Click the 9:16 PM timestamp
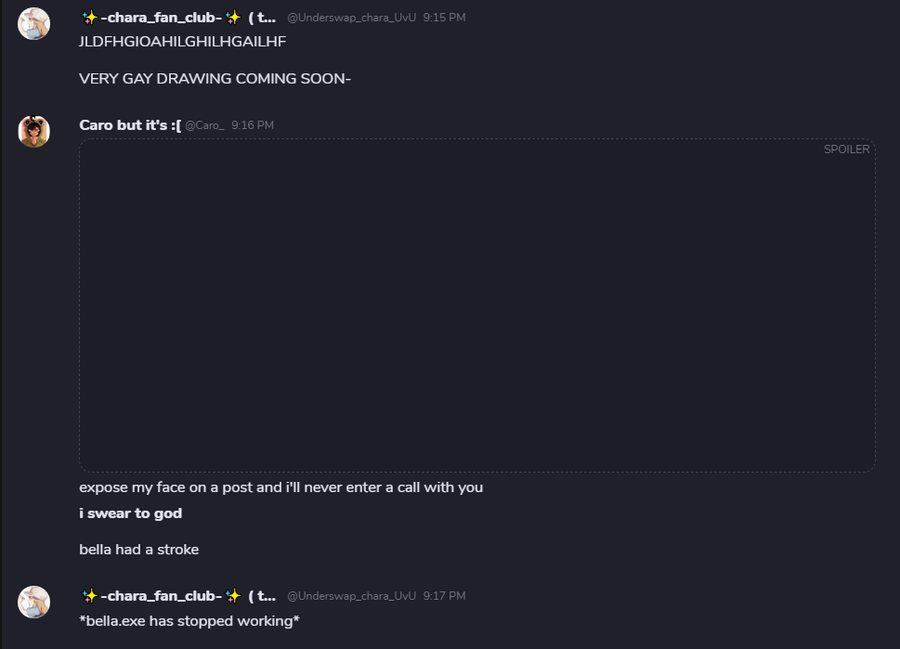 tap(252, 125)
